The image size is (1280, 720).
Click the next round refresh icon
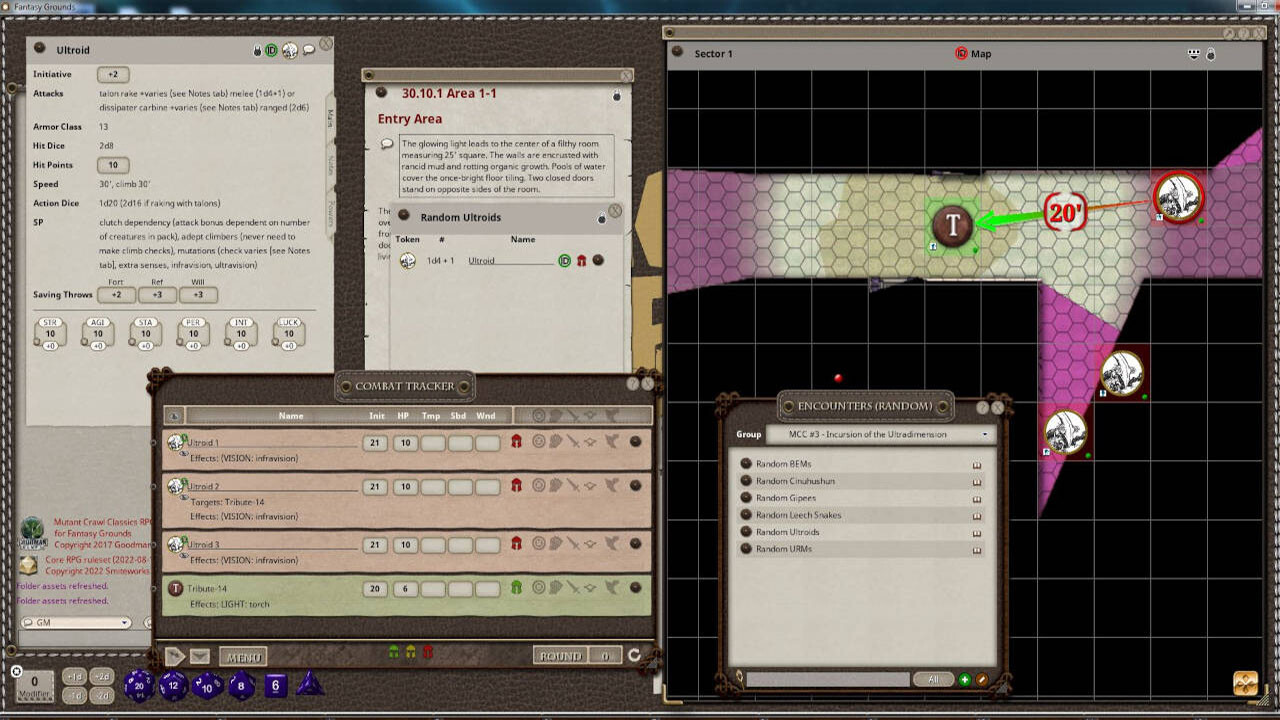[x=633, y=656]
